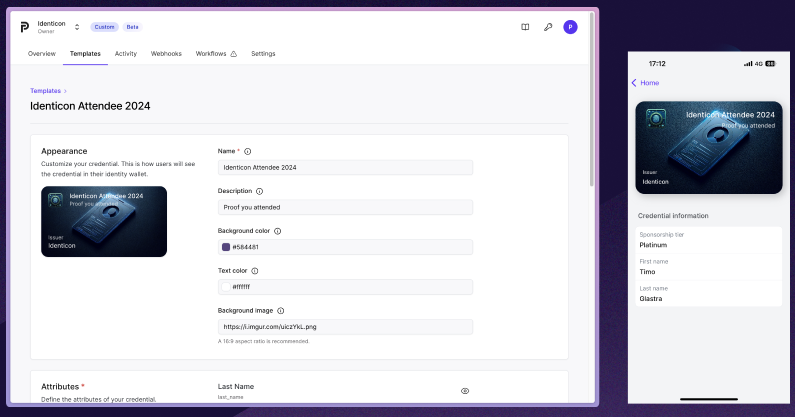Tap the Last name Glastra row
The height and width of the screenshot is (417, 795).
coord(708,294)
